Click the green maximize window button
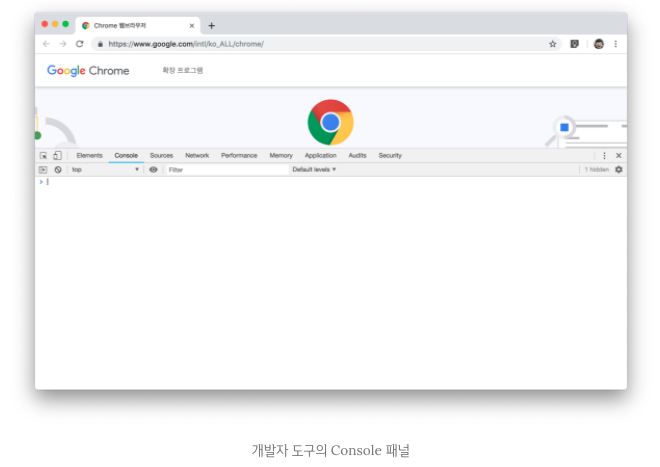 65,24
